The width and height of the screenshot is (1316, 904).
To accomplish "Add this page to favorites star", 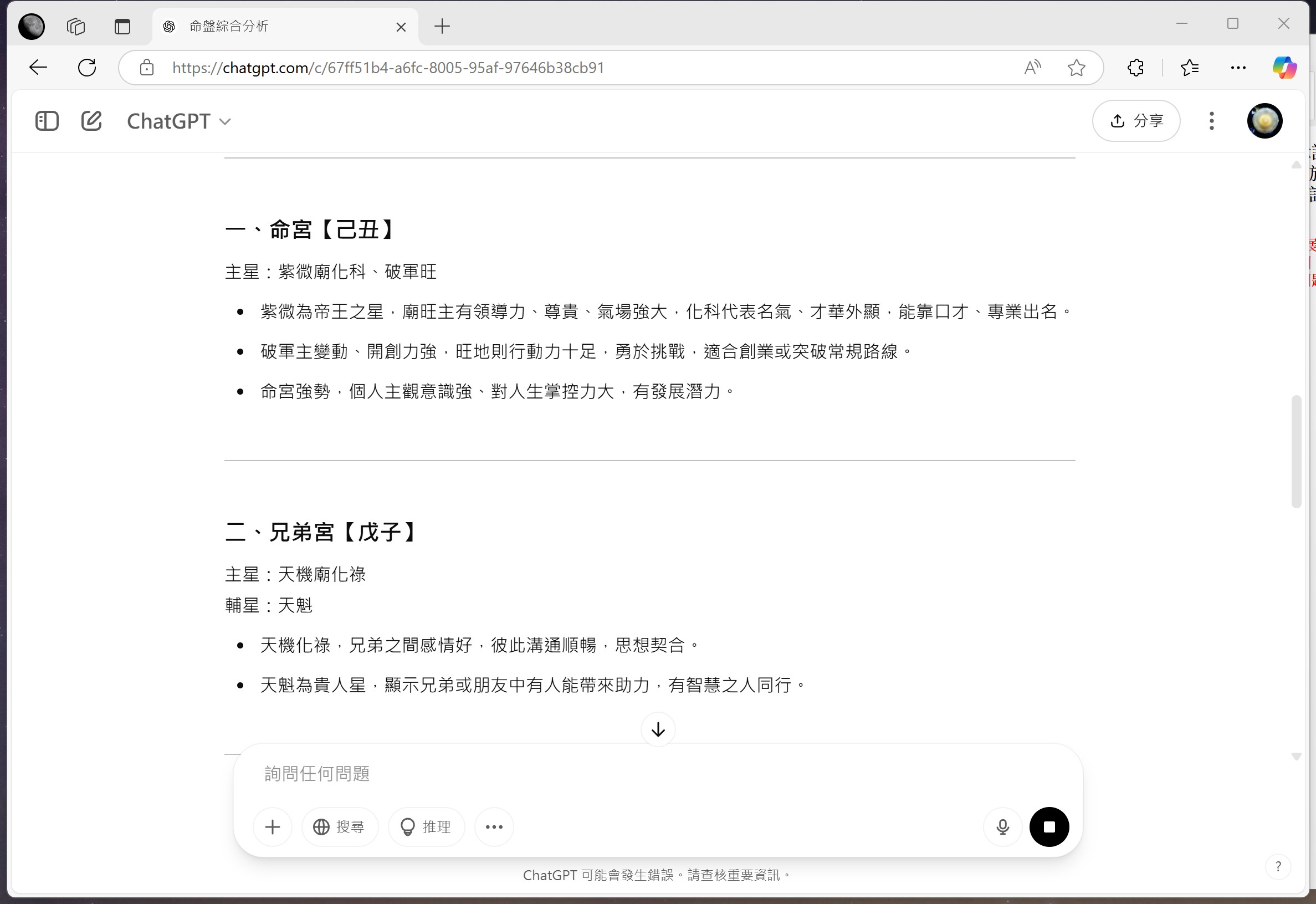I will pos(1076,68).
